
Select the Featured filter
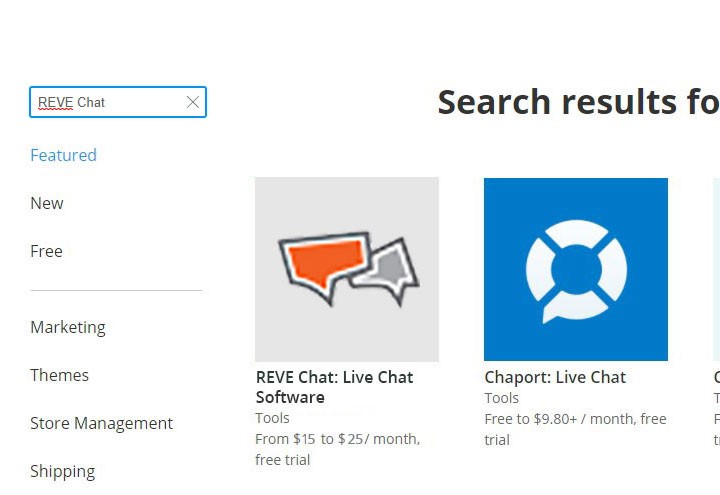[63, 155]
